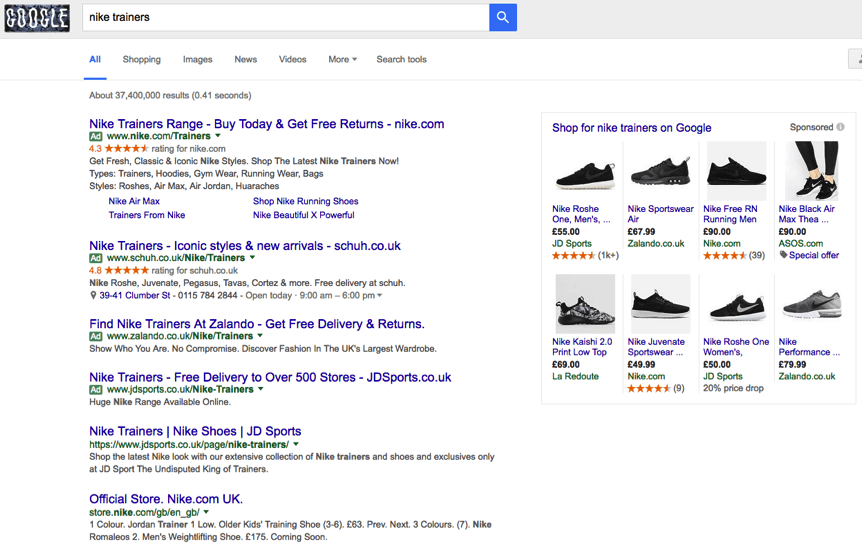862x545 pixels.
Task: Open Shop Nike Running Shoes sitelink
Action: point(306,201)
